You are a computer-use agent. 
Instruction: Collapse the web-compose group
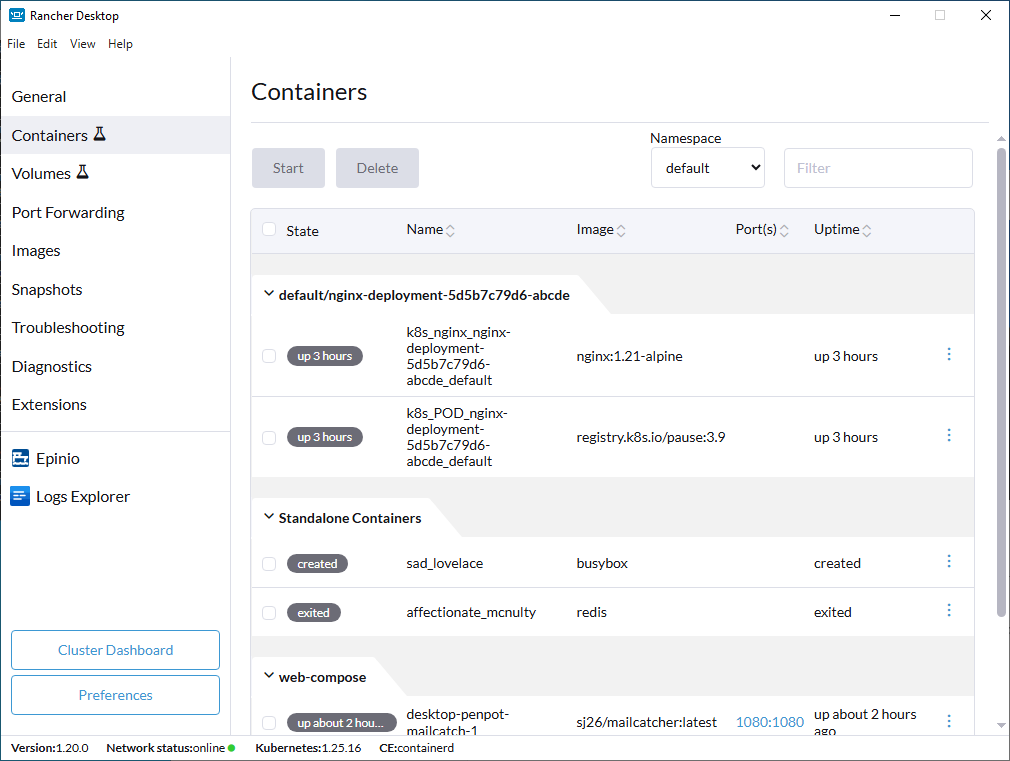(268, 677)
